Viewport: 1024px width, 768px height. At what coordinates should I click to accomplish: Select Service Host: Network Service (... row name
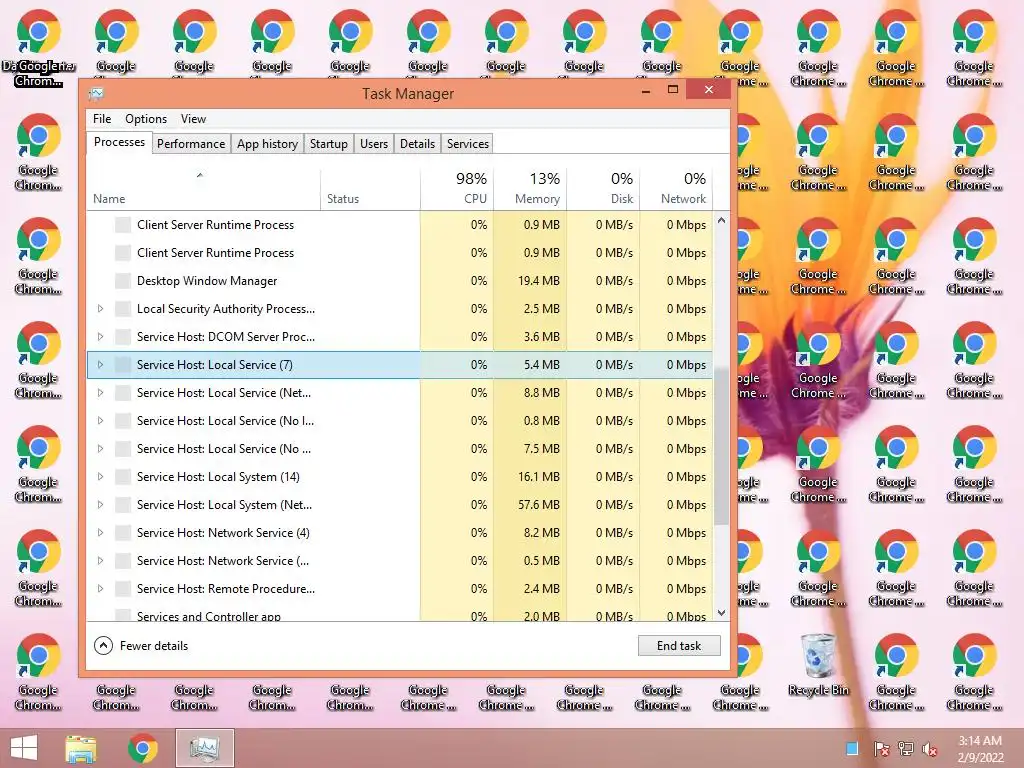(x=223, y=561)
